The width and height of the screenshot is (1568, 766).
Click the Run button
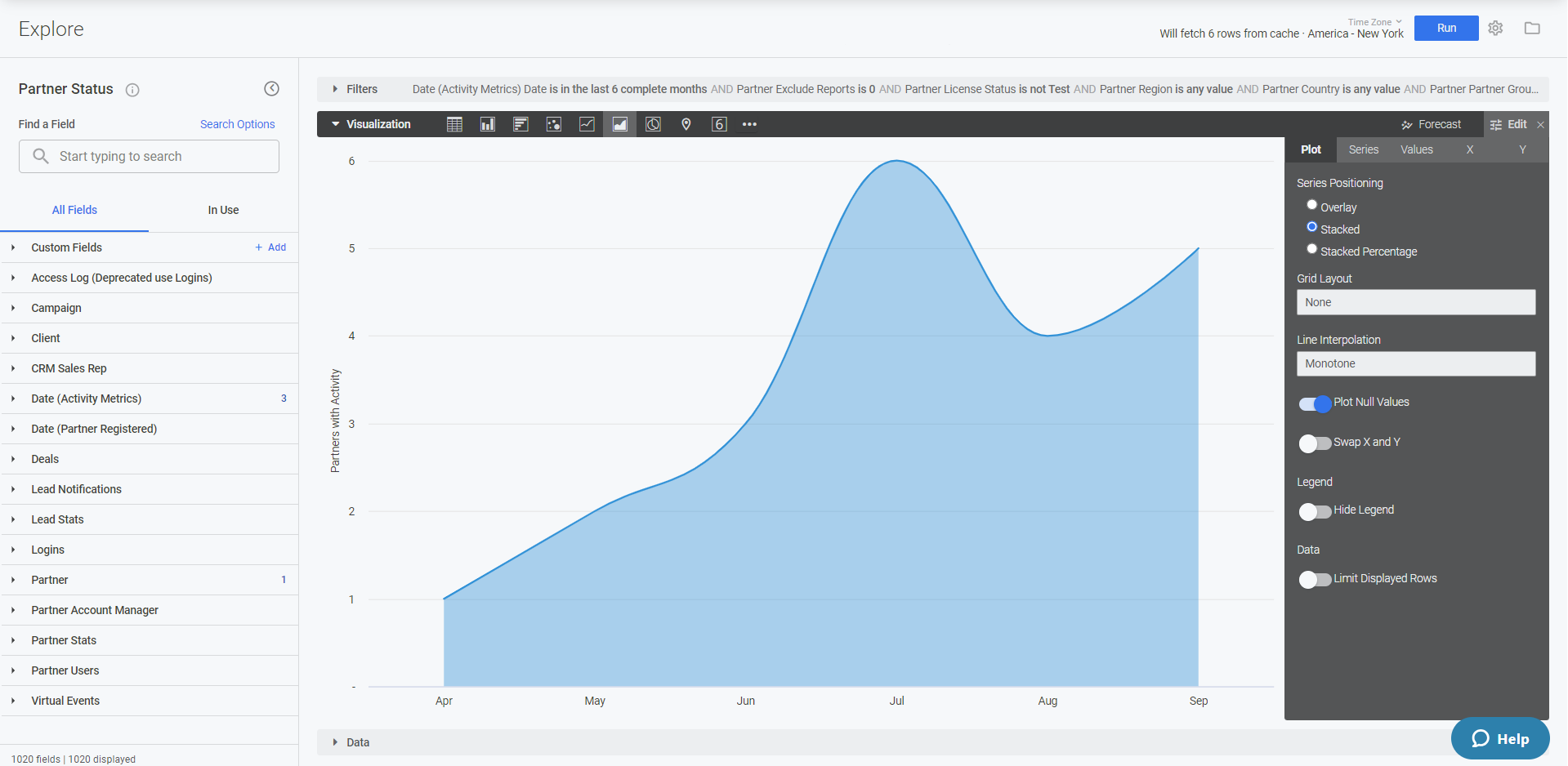(x=1445, y=27)
